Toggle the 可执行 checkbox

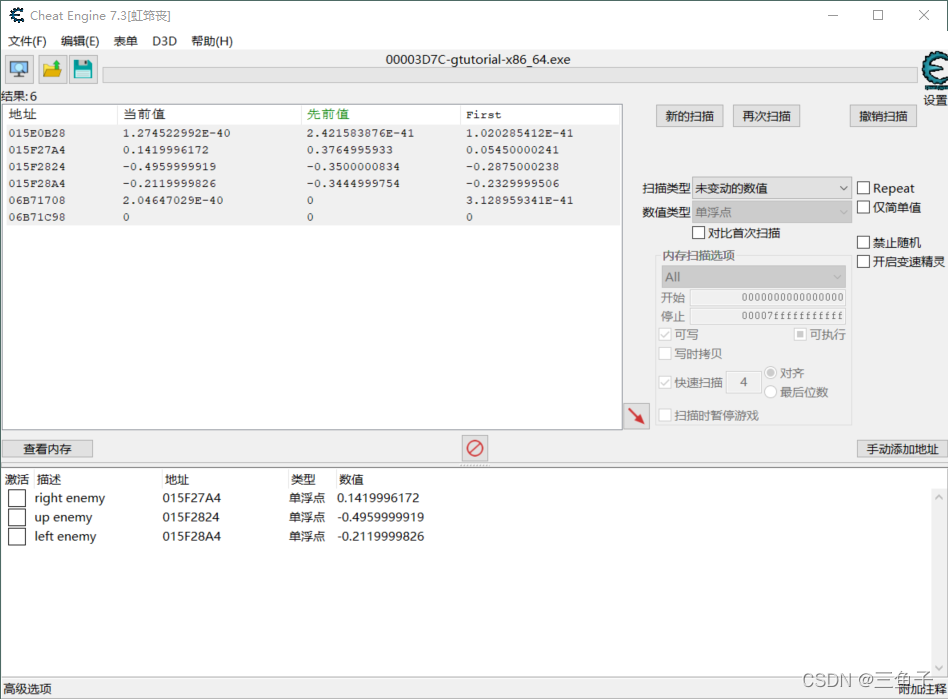(x=800, y=334)
